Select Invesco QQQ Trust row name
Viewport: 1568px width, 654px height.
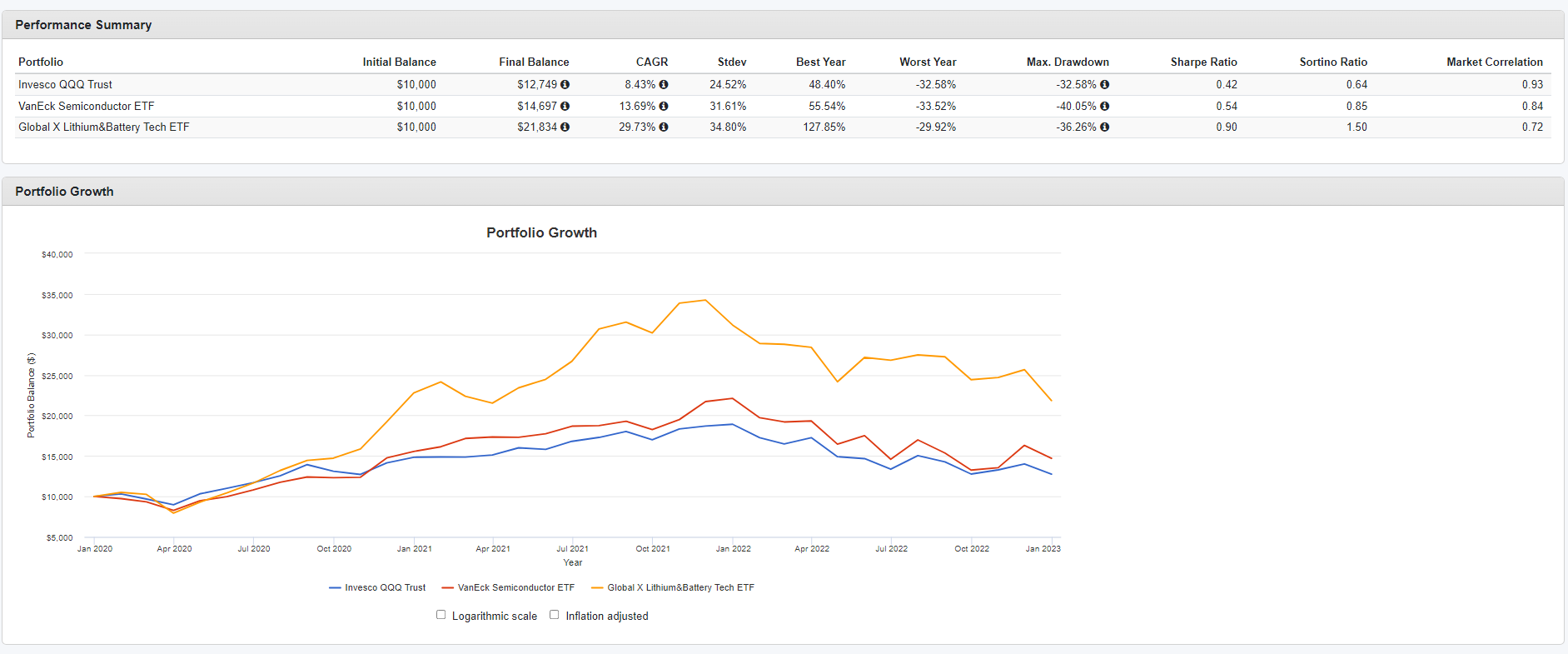pyautogui.click(x=65, y=85)
